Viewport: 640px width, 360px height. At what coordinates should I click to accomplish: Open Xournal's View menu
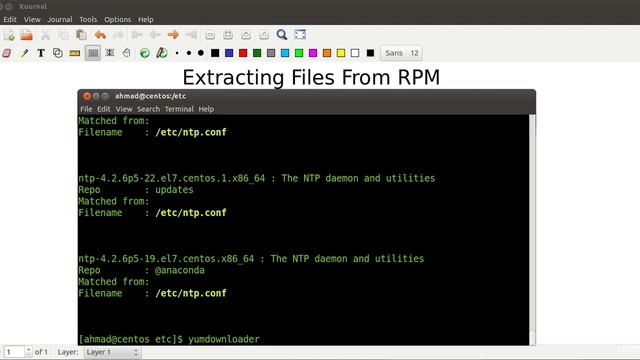click(32, 20)
